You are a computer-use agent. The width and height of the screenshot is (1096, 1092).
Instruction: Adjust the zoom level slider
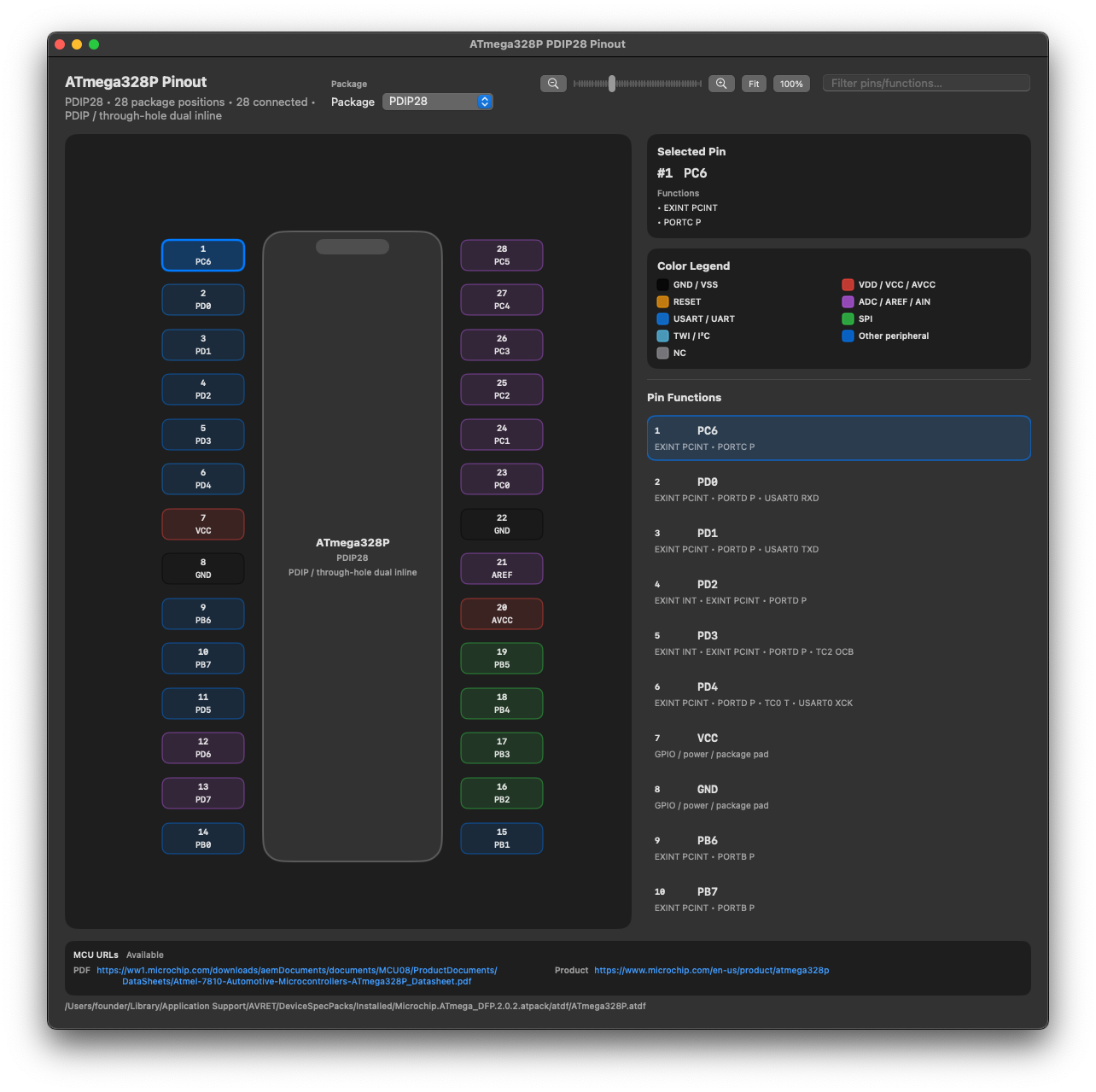point(637,84)
